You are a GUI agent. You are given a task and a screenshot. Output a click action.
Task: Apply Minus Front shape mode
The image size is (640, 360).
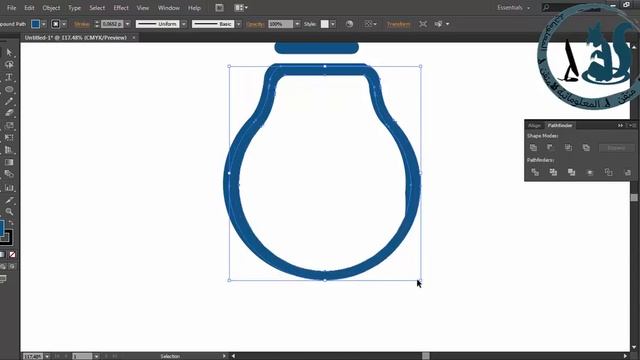click(551, 147)
